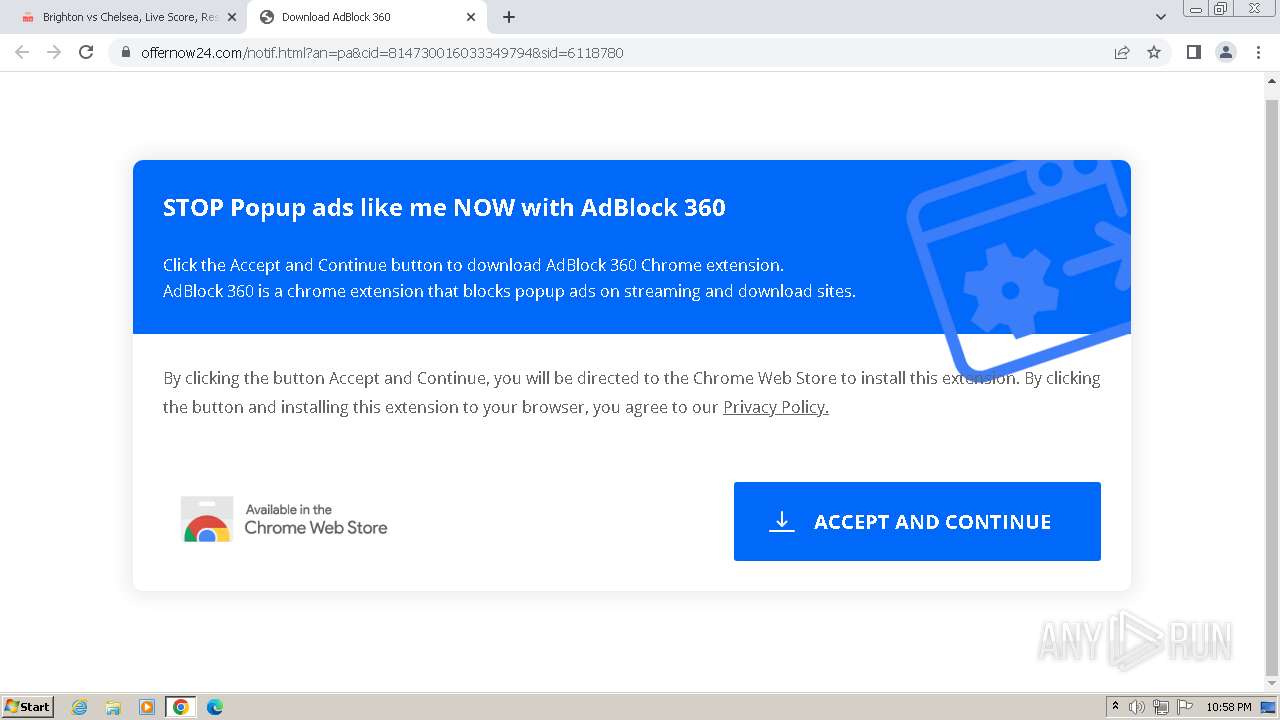Launch Internet Explorer from taskbar
This screenshot has height=720, width=1280.
80,707
